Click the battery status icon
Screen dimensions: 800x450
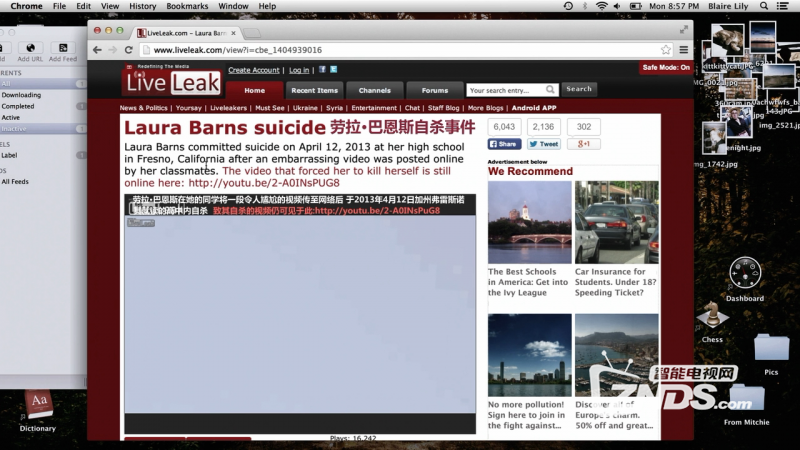pyautogui.click(x=636, y=6)
